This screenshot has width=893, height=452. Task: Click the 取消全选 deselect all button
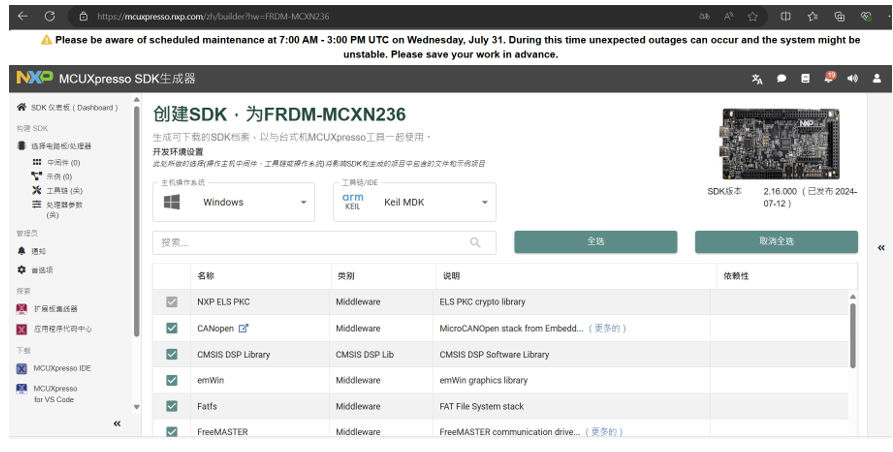pos(776,242)
